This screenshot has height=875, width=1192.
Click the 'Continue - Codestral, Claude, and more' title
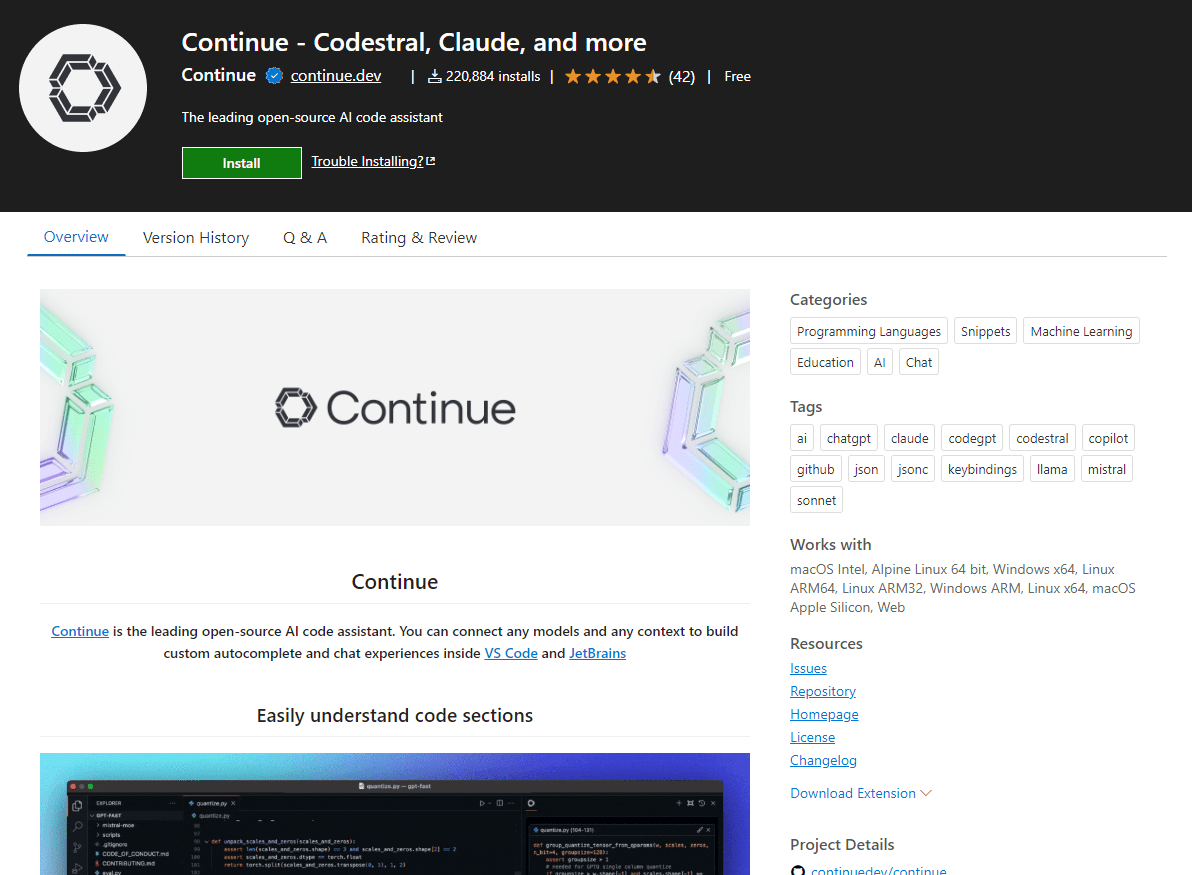click(414, 42)
